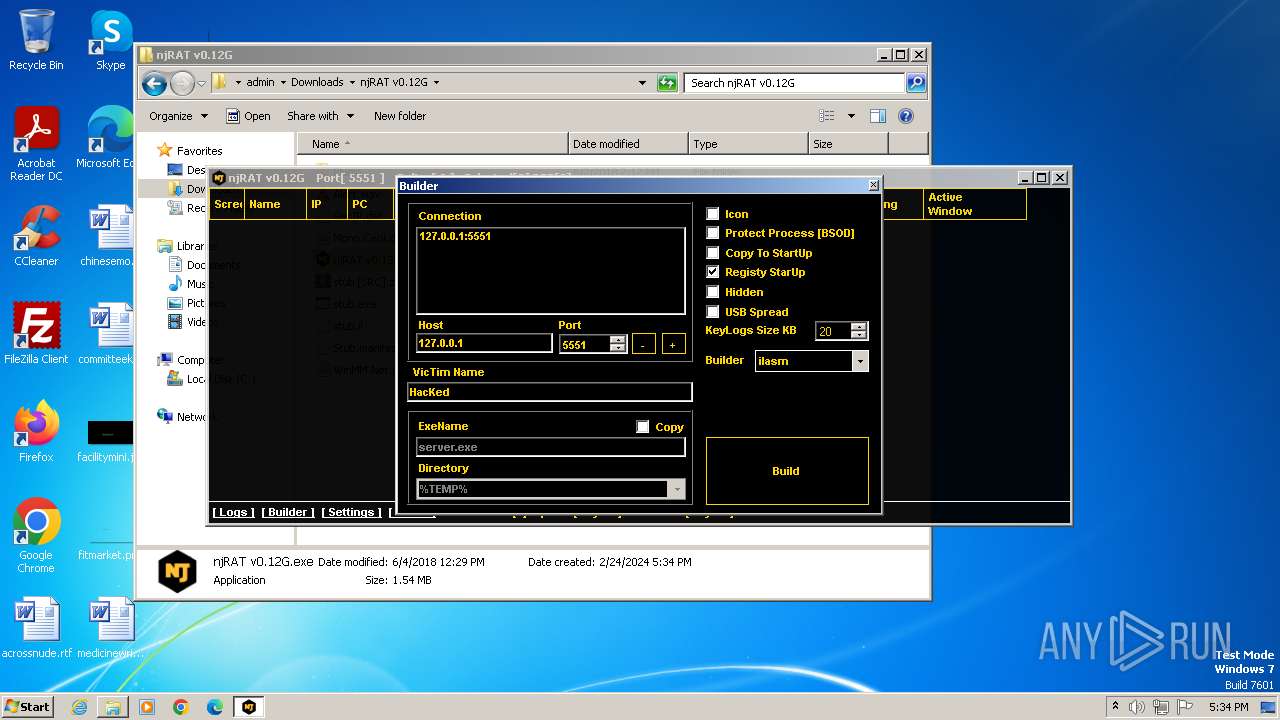This screenshot has width=1280, height=720.
Task: Open the Recycle Bin desktop icon
Action: click(36, 40)
